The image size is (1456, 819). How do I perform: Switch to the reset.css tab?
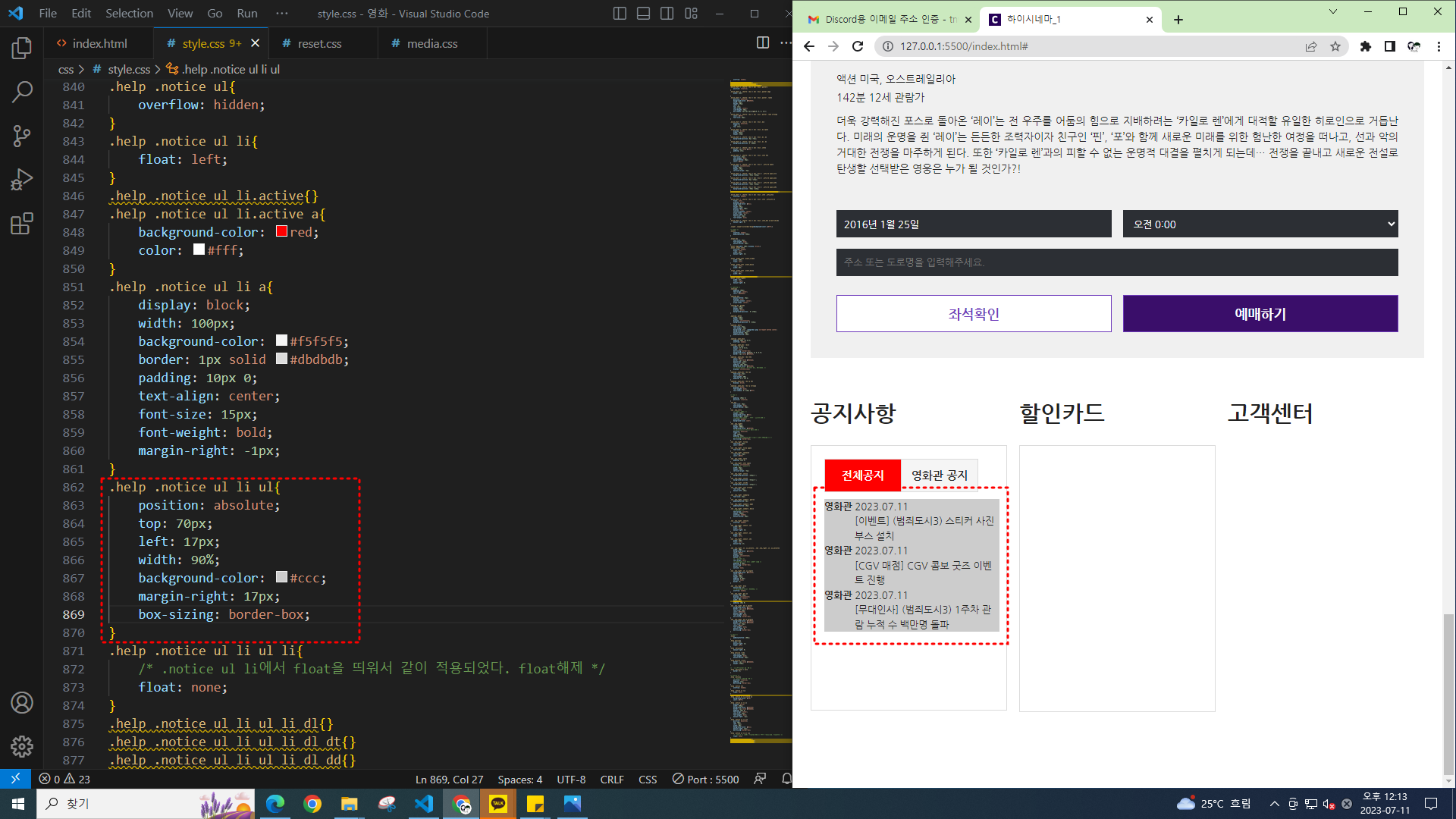pos(319,44)
